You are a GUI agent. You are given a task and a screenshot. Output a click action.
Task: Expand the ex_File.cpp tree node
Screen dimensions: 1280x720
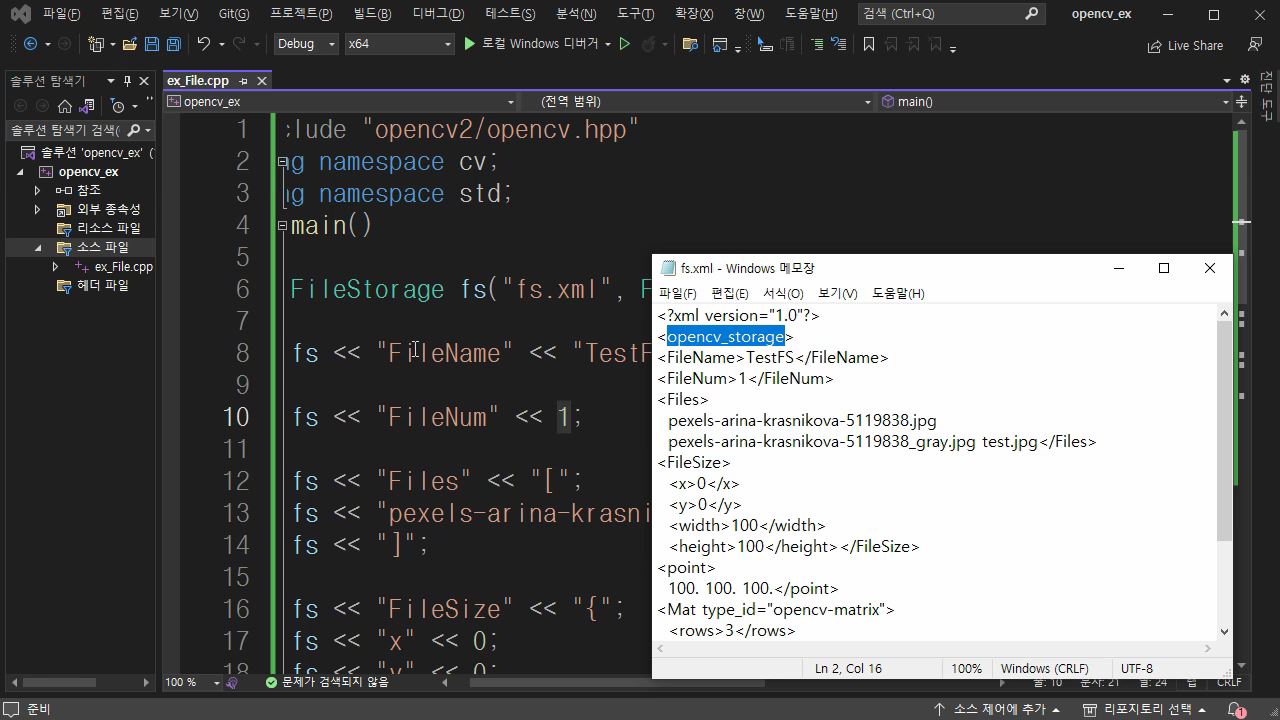tap(56, 267)
